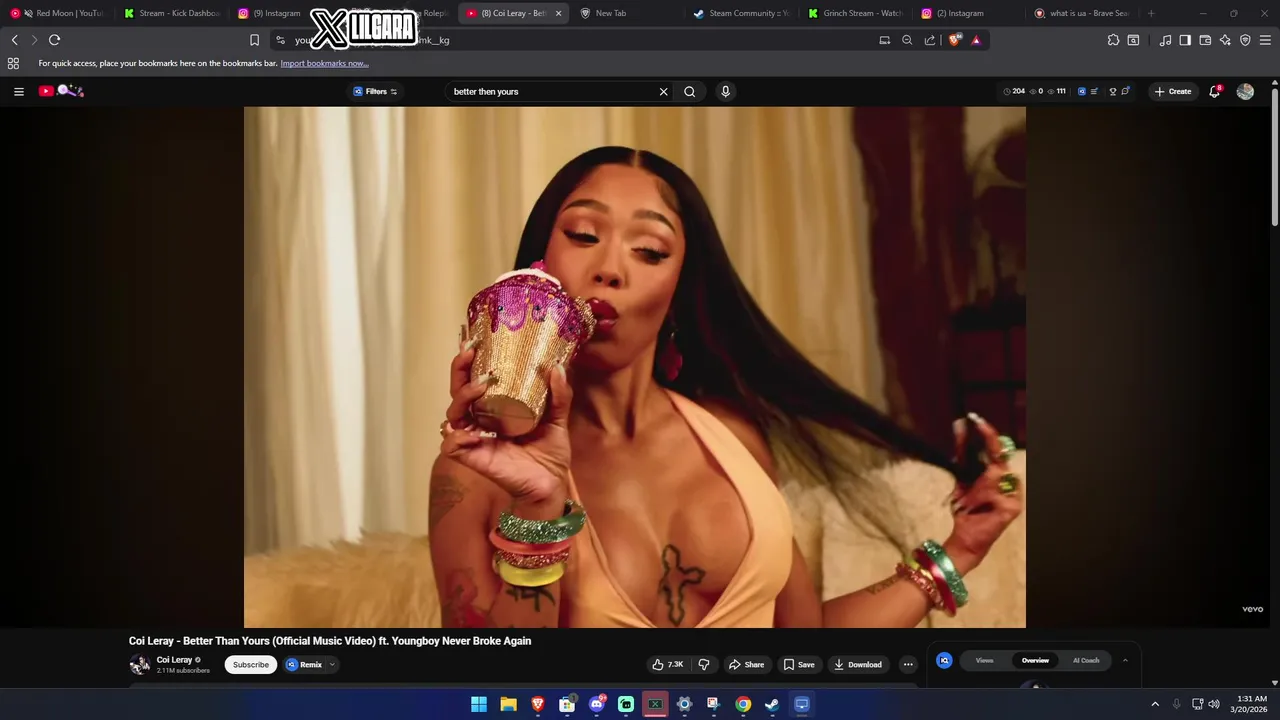This screenshot has width=1280, height=720.
Task: Open YouTube notifications bell
Action: click(1215, 91)
